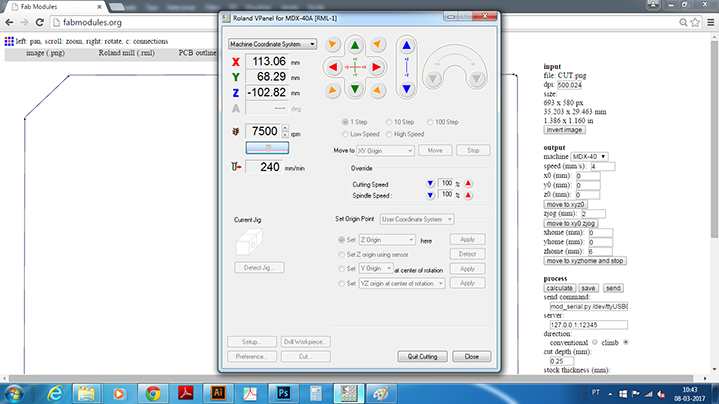Lower Z axis with blue down arrow
The height and width of the screenshot is (404, 719).
(406, 89)
